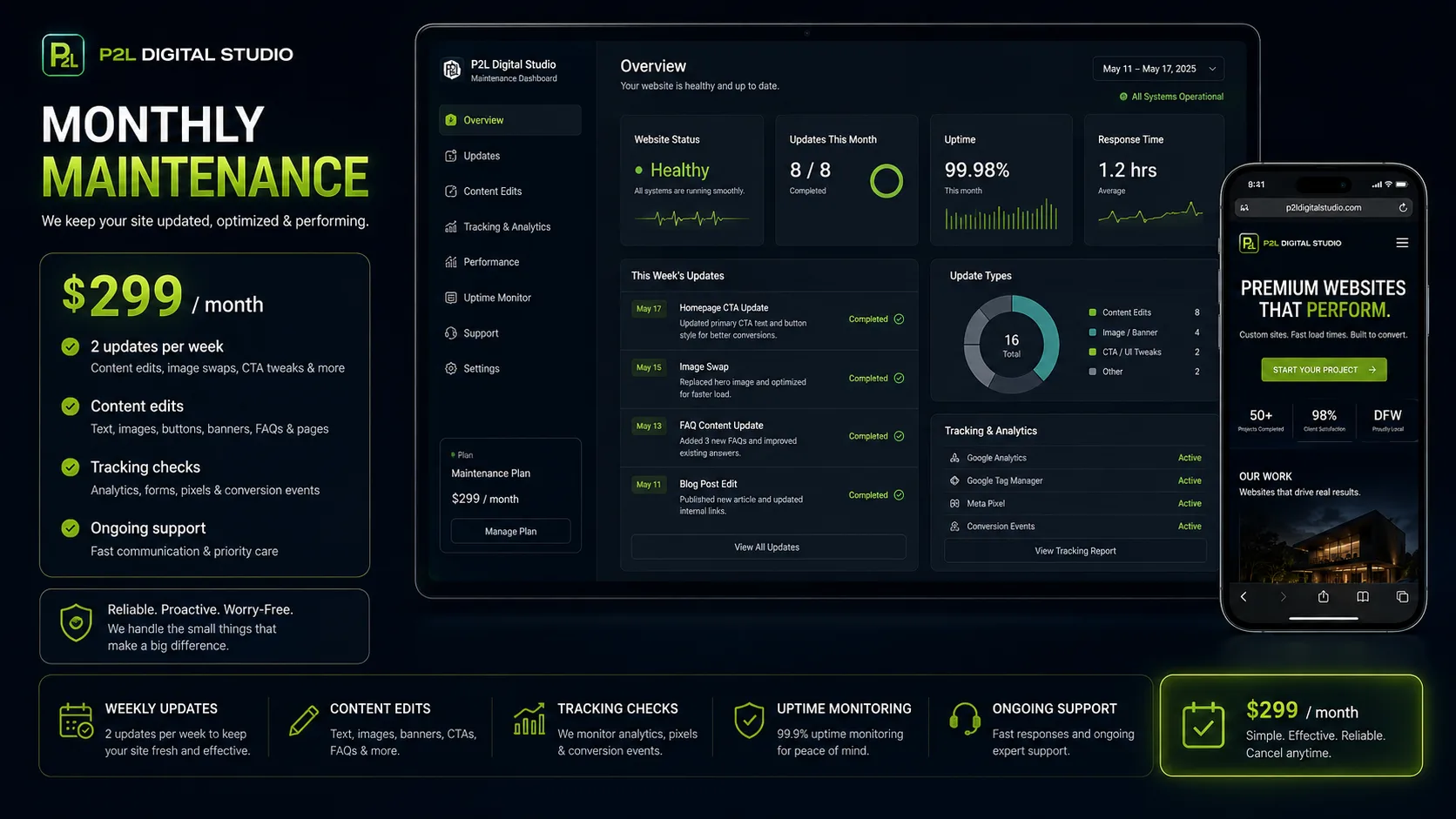This screenshot has height=819, width=1456.
Task: Click the Manage Plan button
Action: click(510, 531)
